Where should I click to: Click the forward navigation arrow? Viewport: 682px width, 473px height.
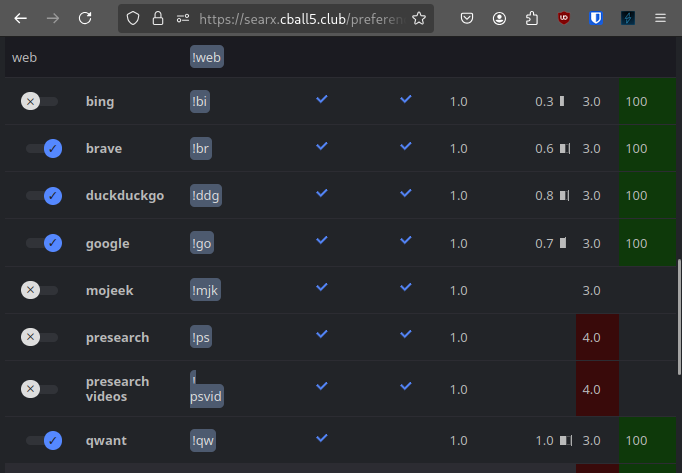coord(53,18)
